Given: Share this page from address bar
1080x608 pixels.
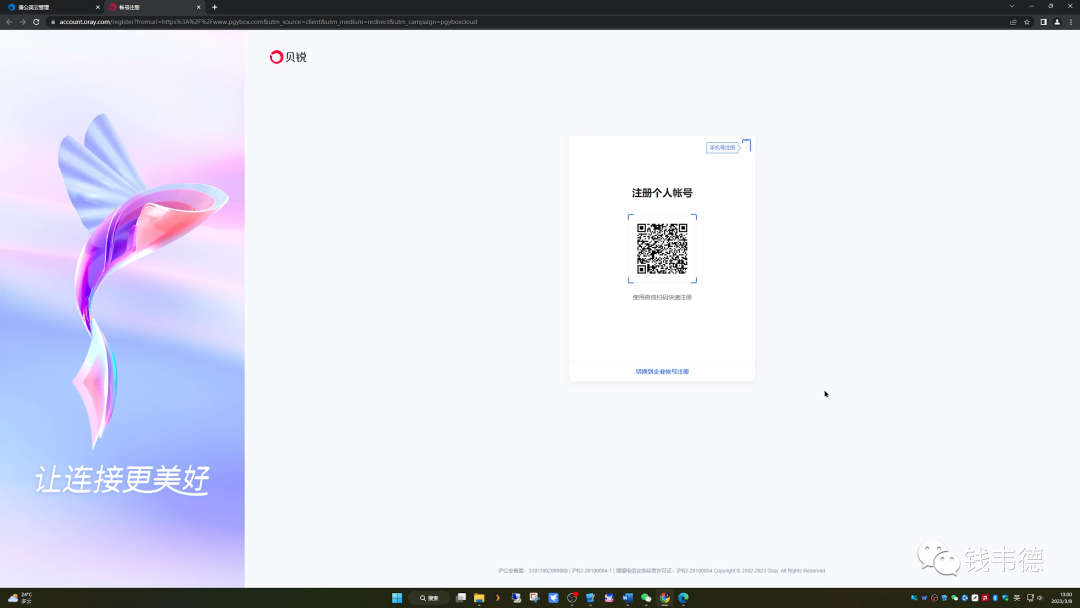Looking at the screenshot, I should pos(1013,22).
